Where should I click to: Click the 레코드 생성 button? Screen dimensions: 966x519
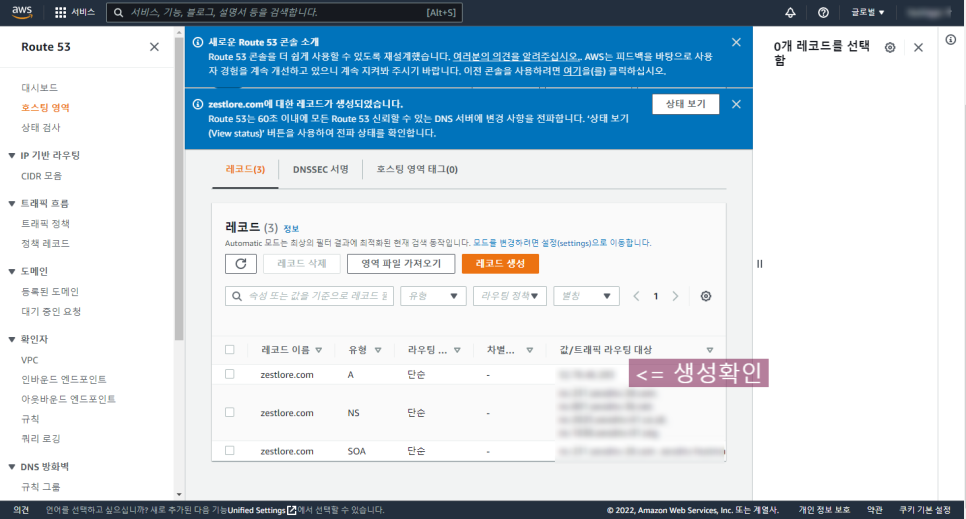(x=500, y=264)
